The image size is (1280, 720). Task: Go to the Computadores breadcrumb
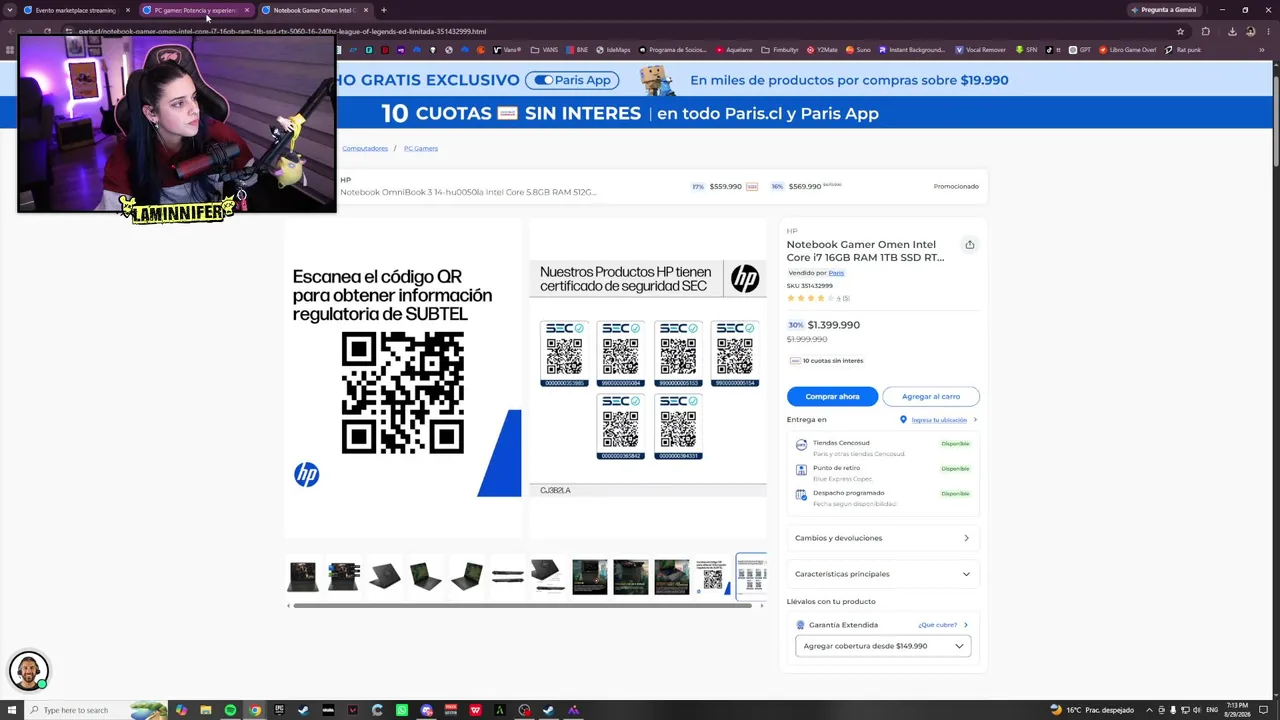click(x=365, y=148)
